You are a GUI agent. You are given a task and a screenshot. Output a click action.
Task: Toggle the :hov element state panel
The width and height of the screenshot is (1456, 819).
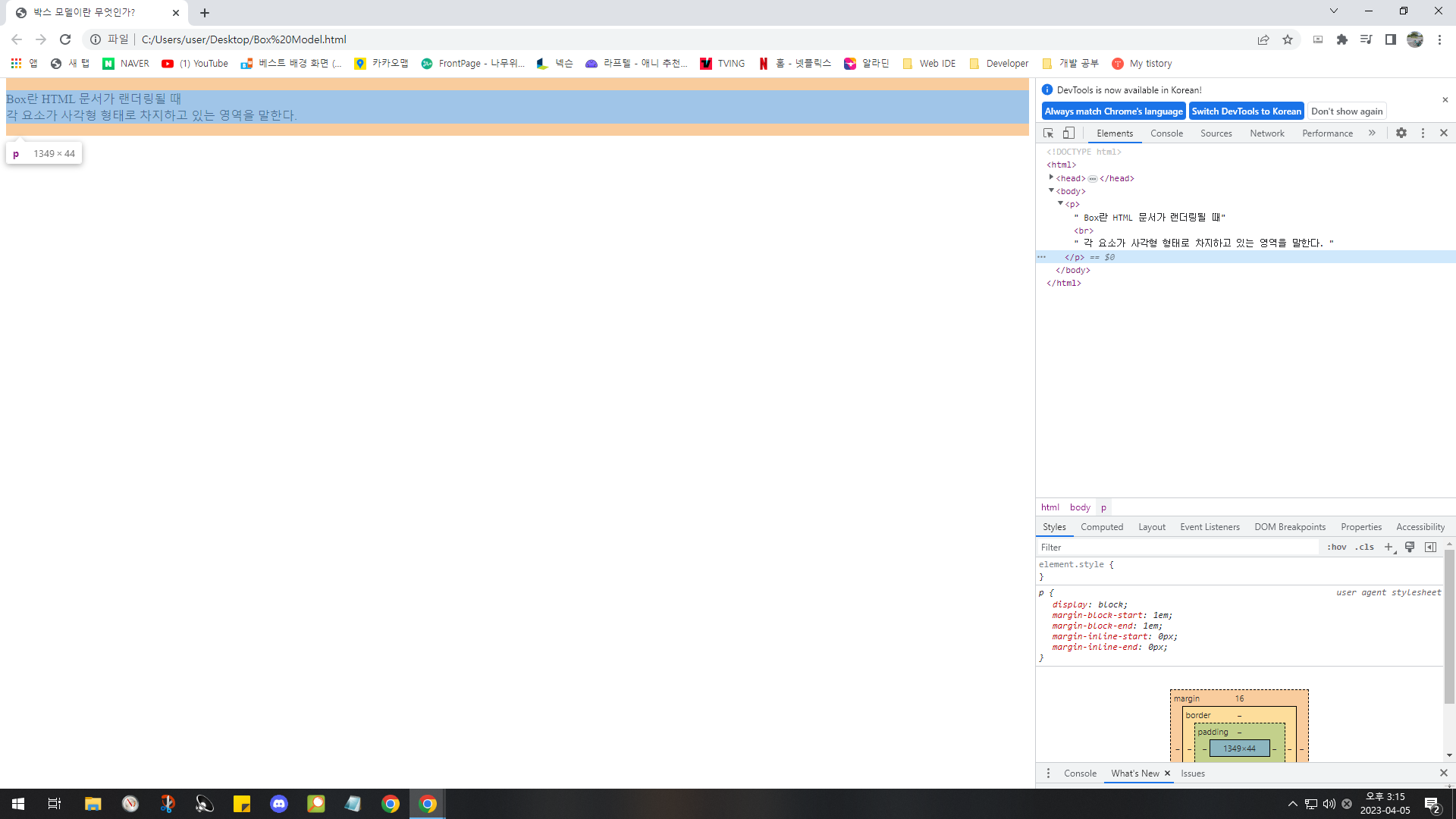pyautogui.click(x=1336, y=547)
